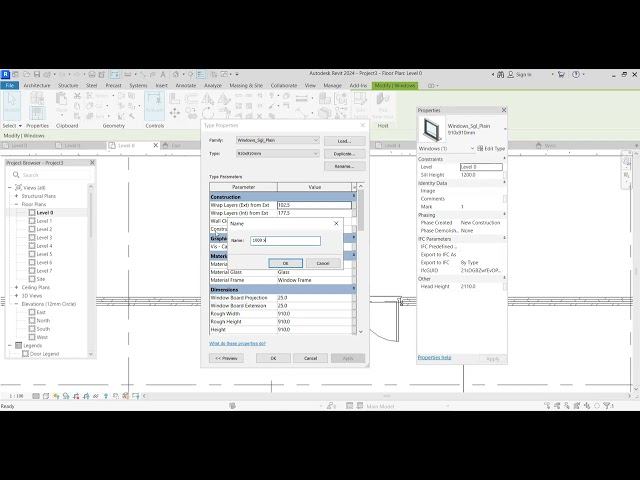Screen dimensions: 640x480
Task: Collapse Elevations (12mm Circle) node
Action: [16, 304]
